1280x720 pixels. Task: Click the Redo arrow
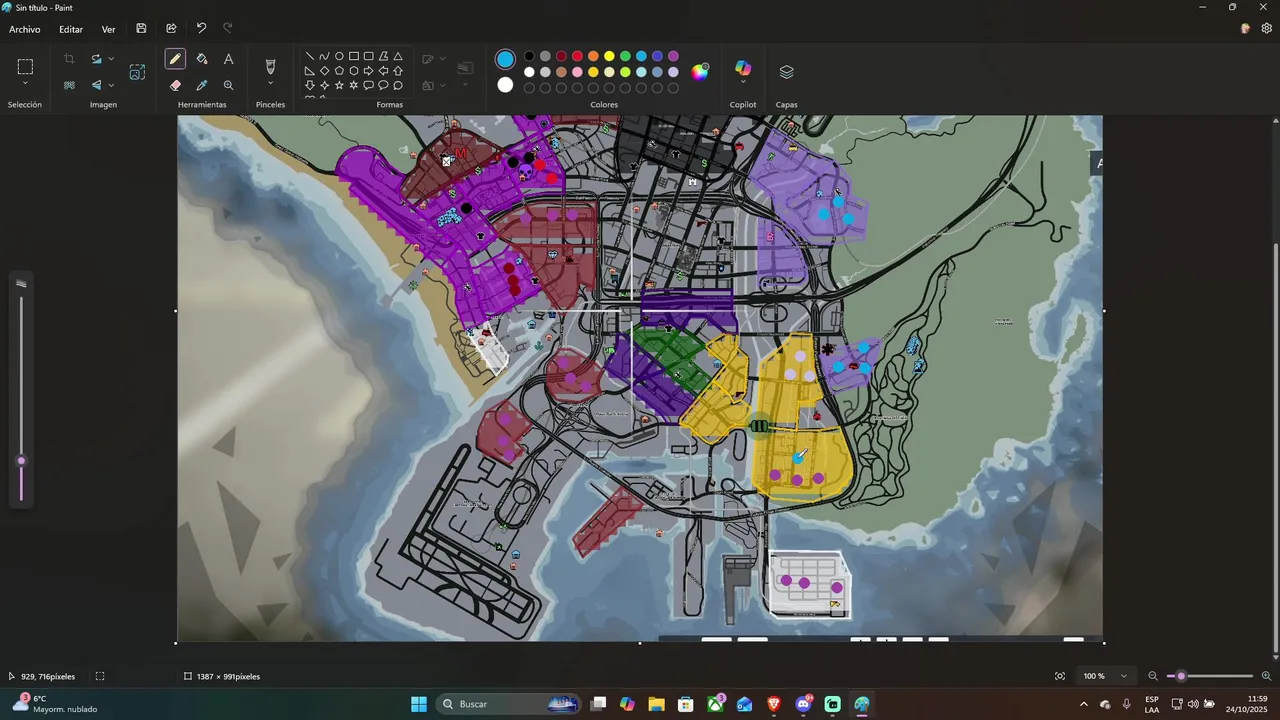click(x=228, y=29)
